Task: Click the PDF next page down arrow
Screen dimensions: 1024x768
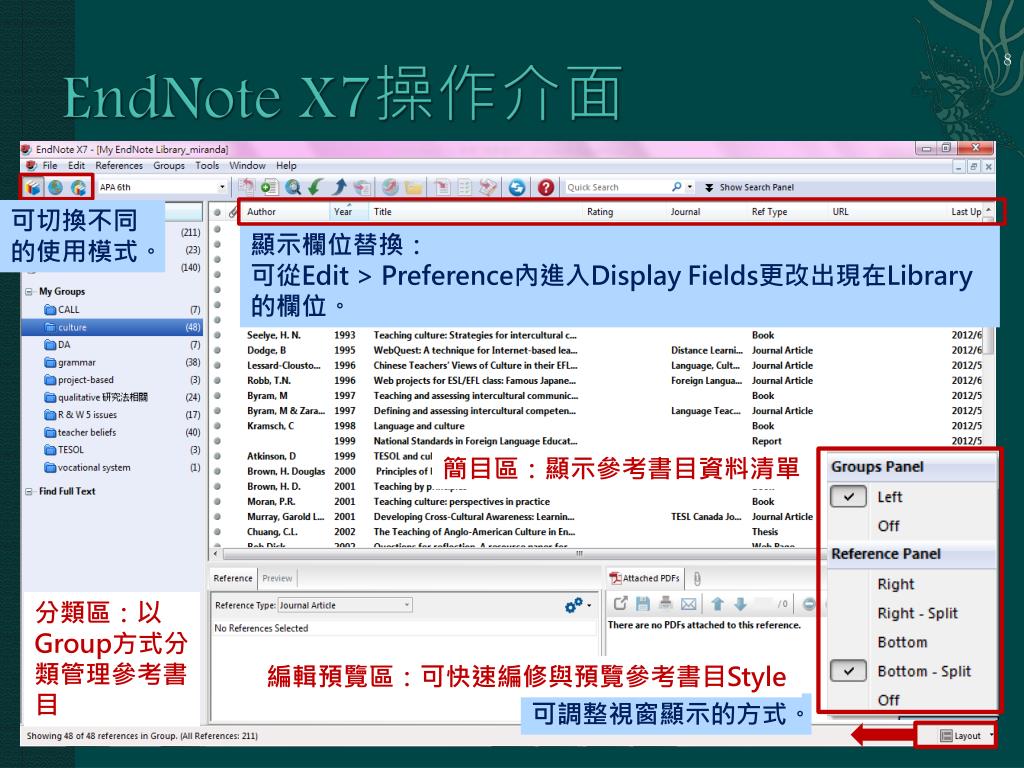Action: [x=740, y=604]
